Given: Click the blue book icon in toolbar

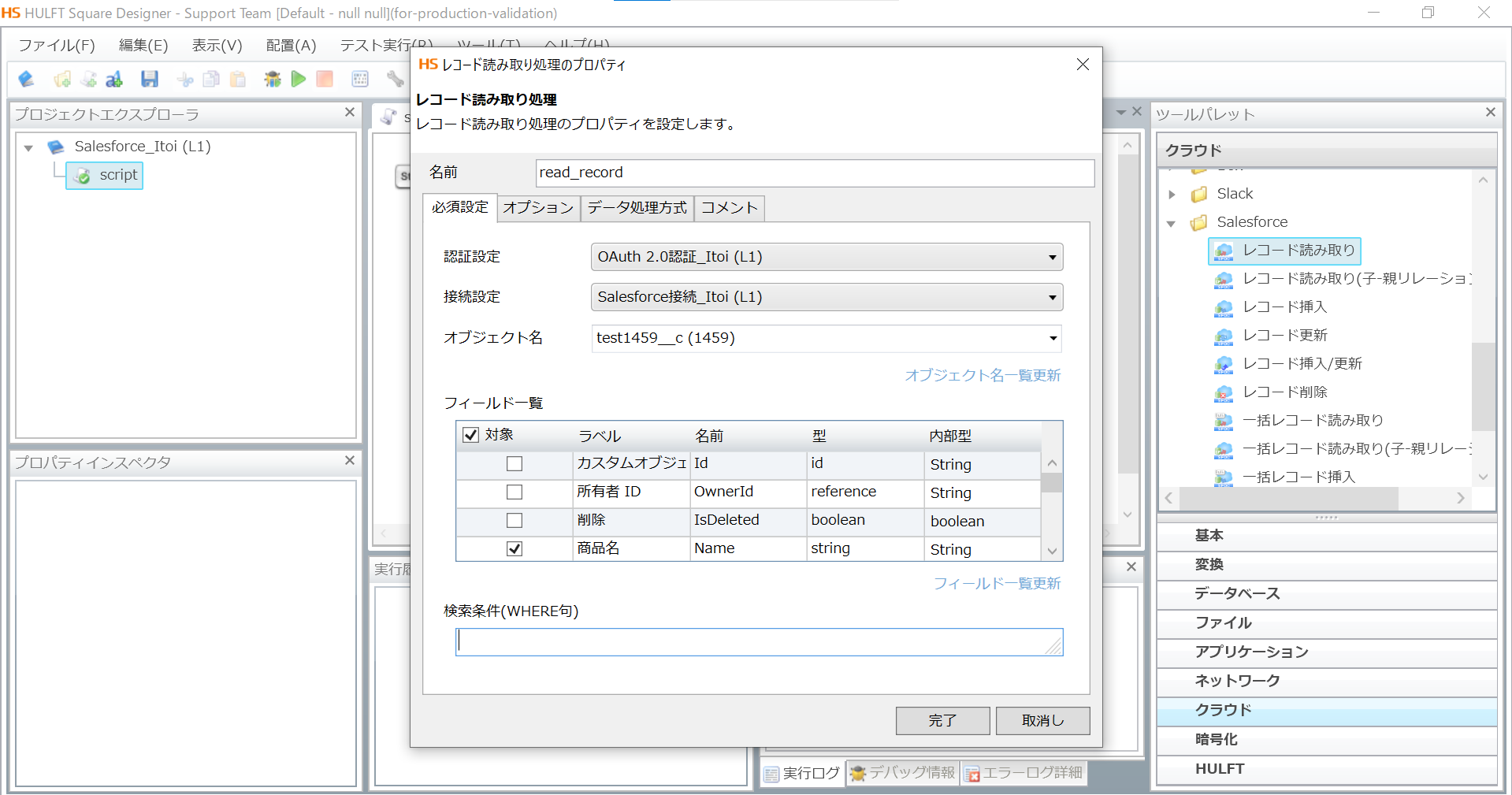Looking at the screenshot, I should (26, 79).
